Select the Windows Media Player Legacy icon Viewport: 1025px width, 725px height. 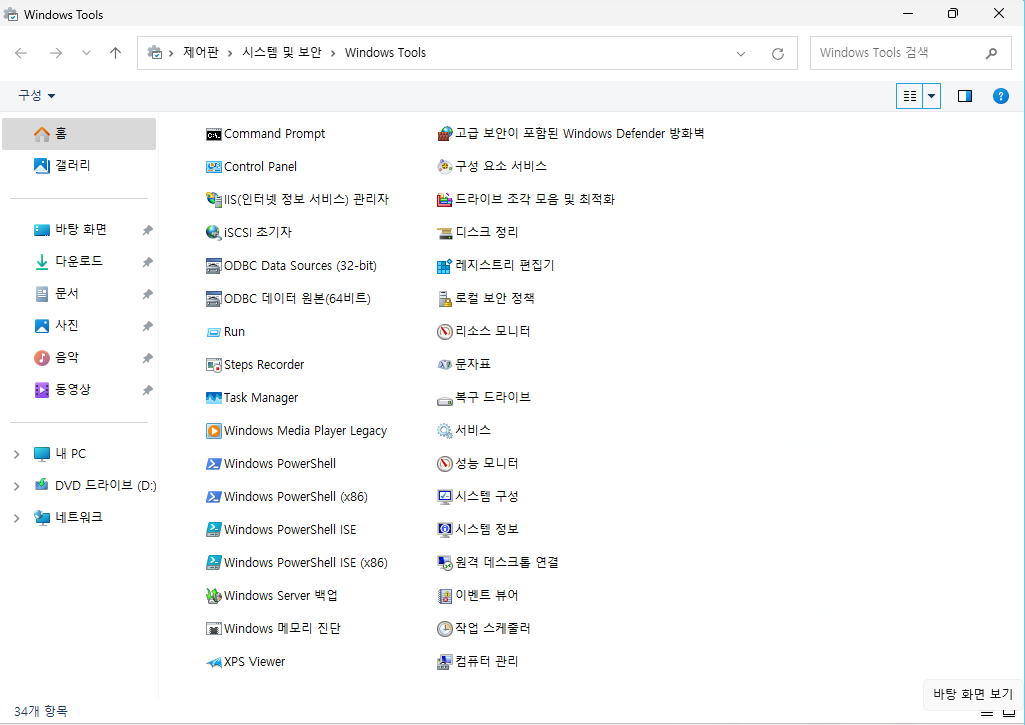(213, 431)
